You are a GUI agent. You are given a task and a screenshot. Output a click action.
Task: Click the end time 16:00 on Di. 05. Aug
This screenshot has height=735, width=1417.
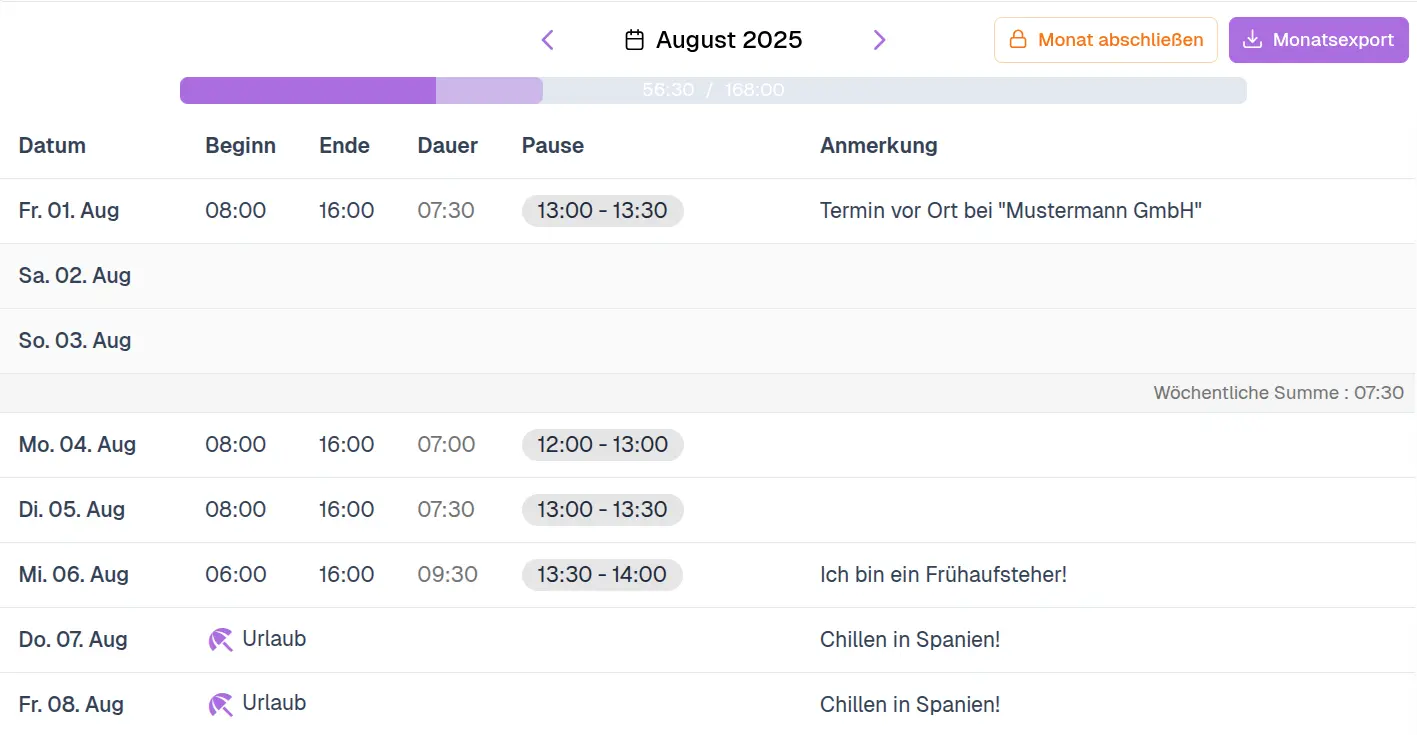point(346,510)
